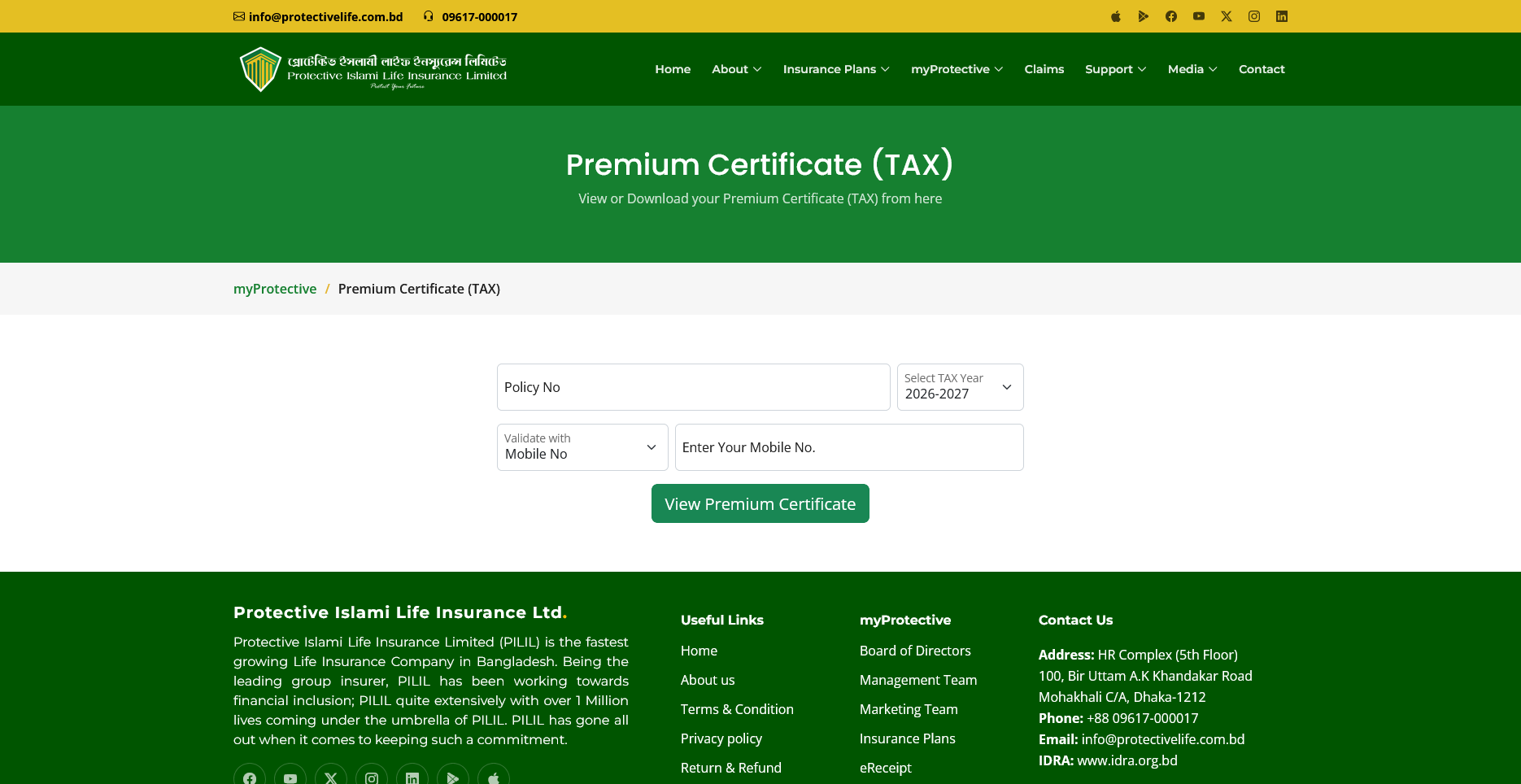Open the Google Play icon in top bar

1144,16
